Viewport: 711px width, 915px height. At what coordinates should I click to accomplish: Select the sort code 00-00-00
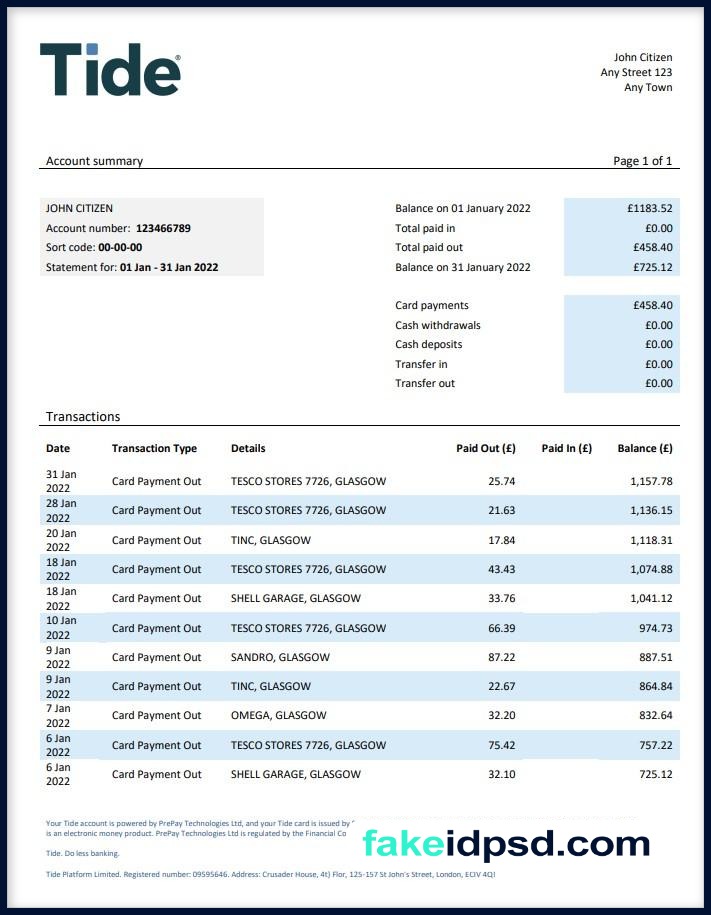click(x=120, y=247)
